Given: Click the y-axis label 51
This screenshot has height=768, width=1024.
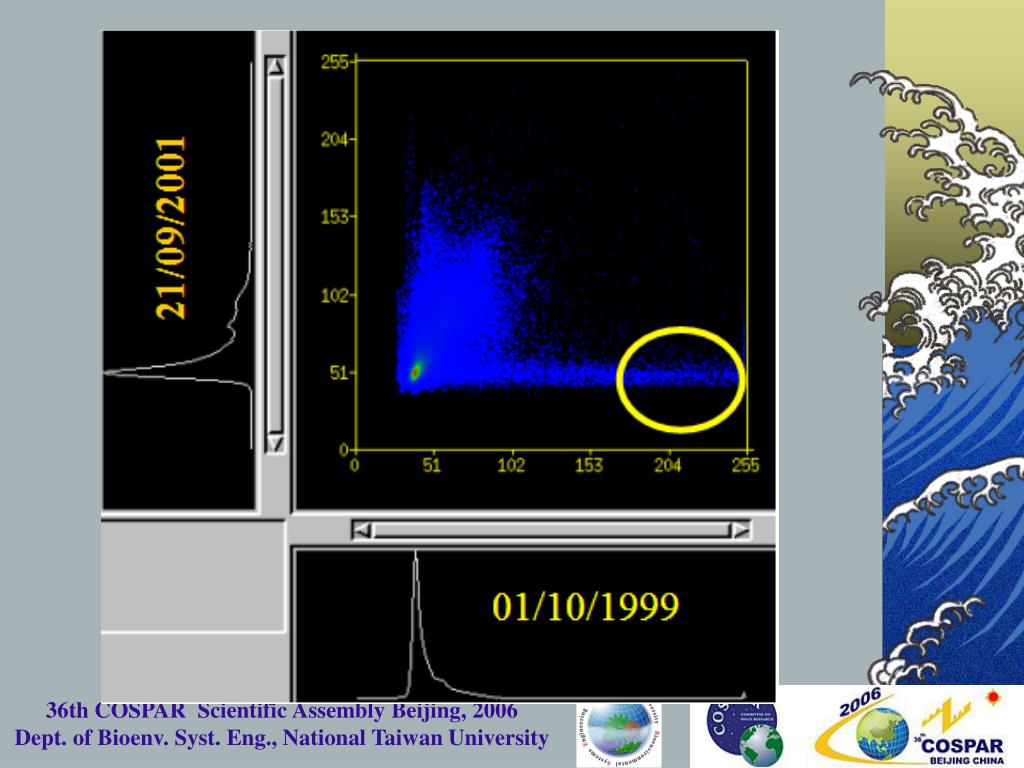Looking at the screenshot, I should coord(340,373).
